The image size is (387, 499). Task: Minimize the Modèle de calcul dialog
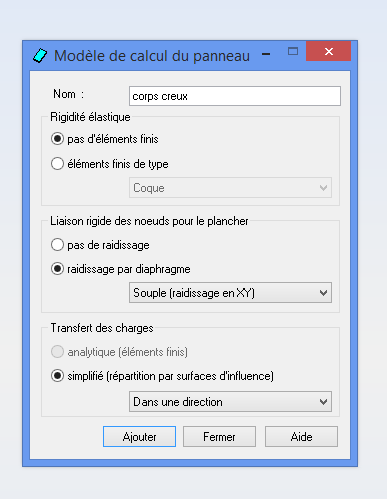click(266, 54)
